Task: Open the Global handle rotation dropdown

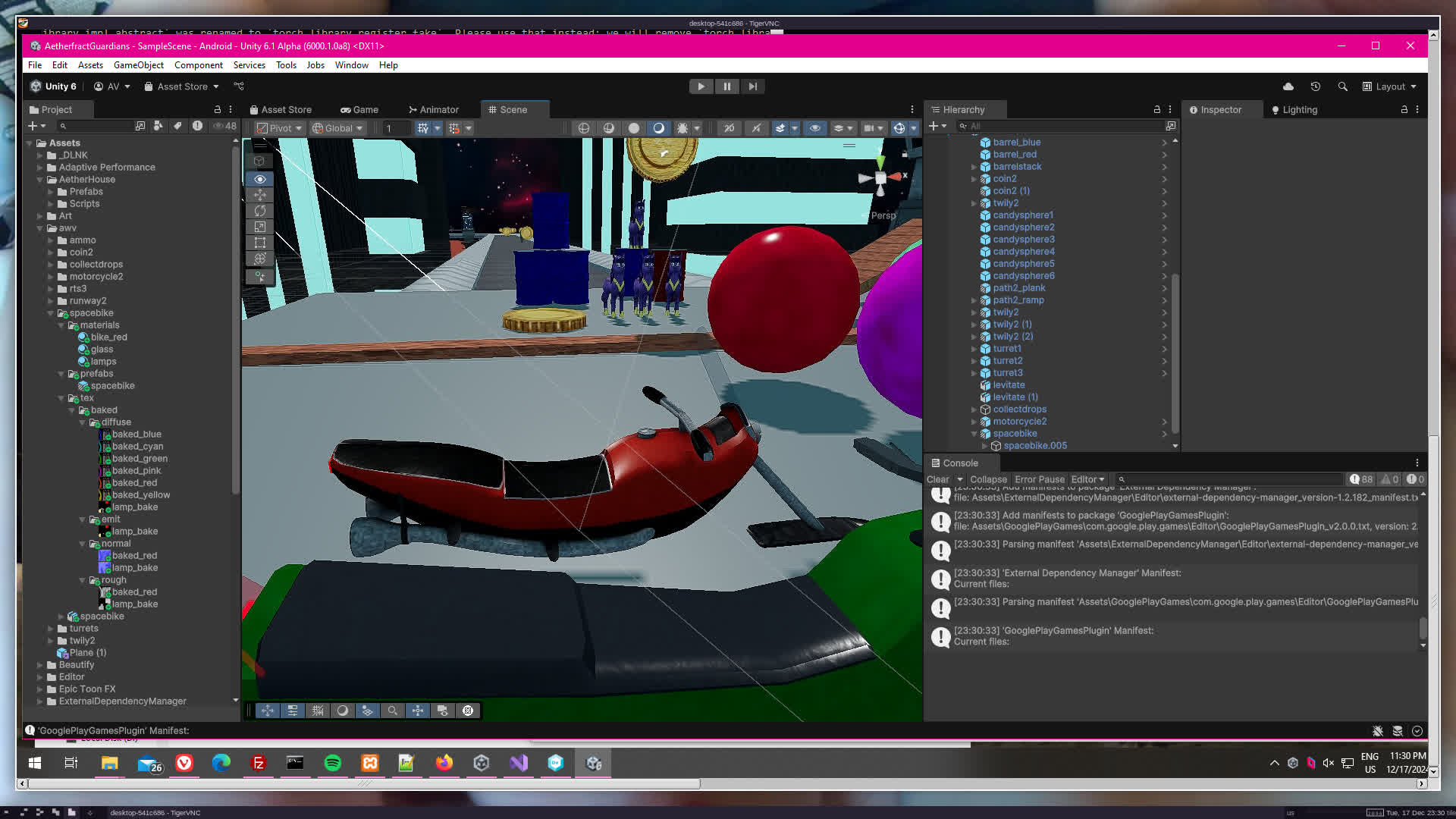Action: 337,128
